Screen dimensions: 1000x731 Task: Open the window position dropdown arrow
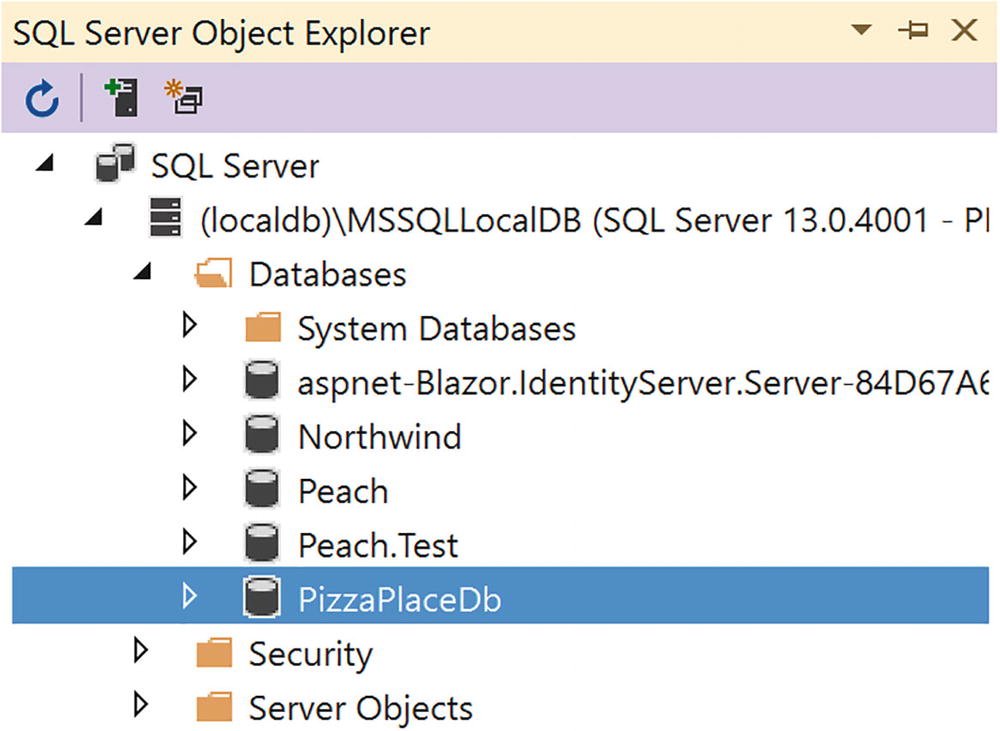pyautogui.click(x=860, y=31)
